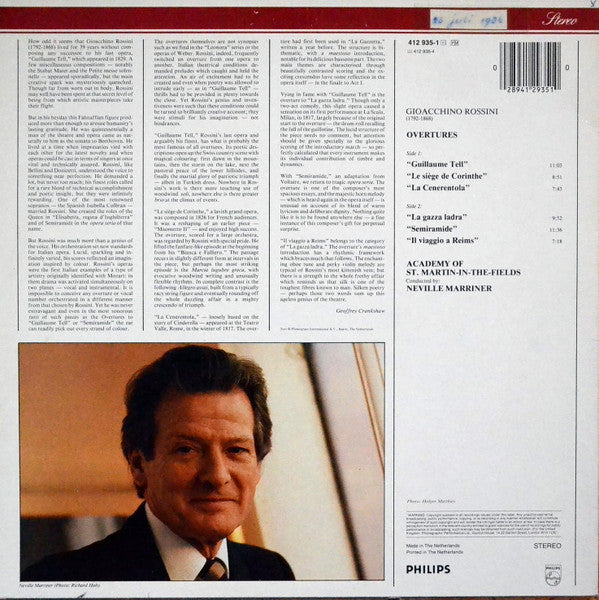Click the portrait photo of Neville Marriner
This screenshot has width=599, height=600.
pos(202,461)
